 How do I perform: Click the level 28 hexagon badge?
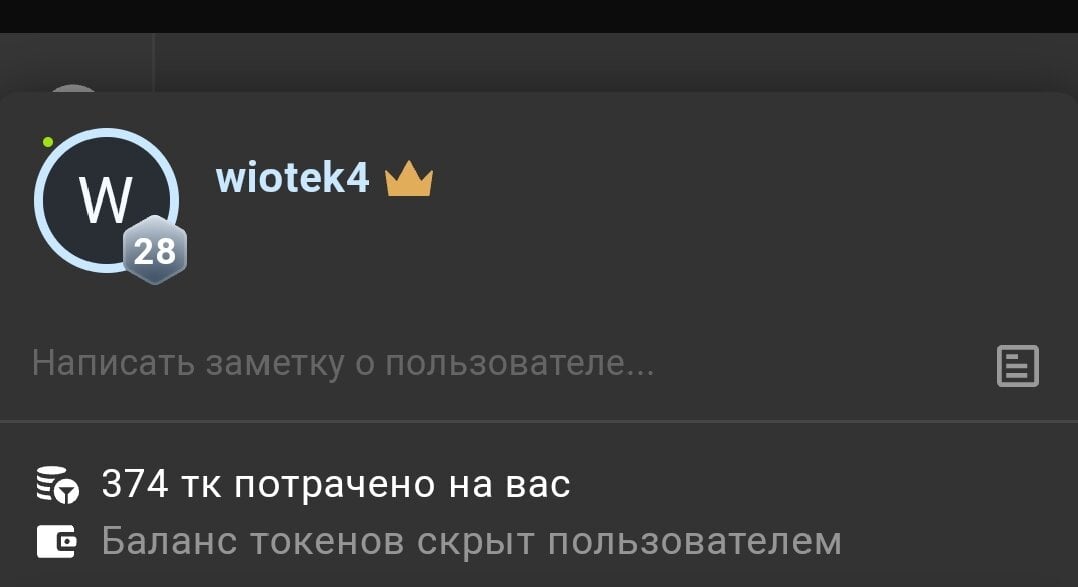[x=155, y=250]
